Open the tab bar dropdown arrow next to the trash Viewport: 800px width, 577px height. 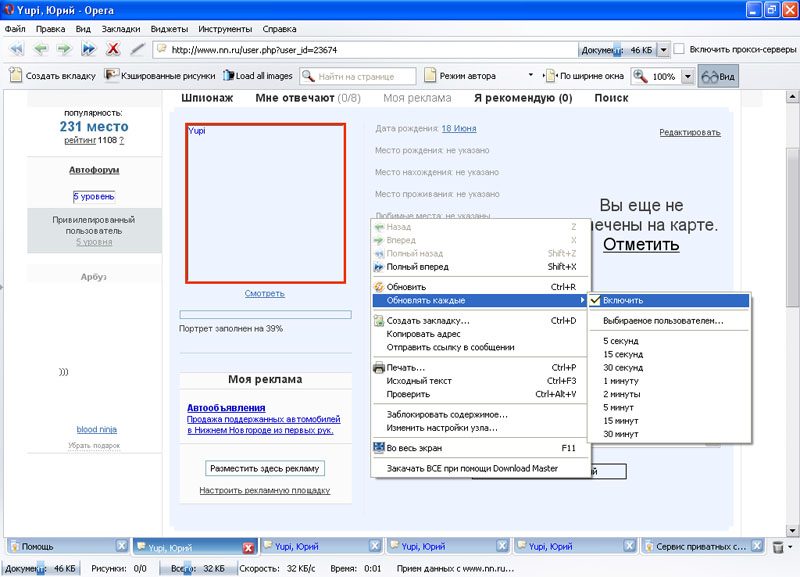click(790, 547)
